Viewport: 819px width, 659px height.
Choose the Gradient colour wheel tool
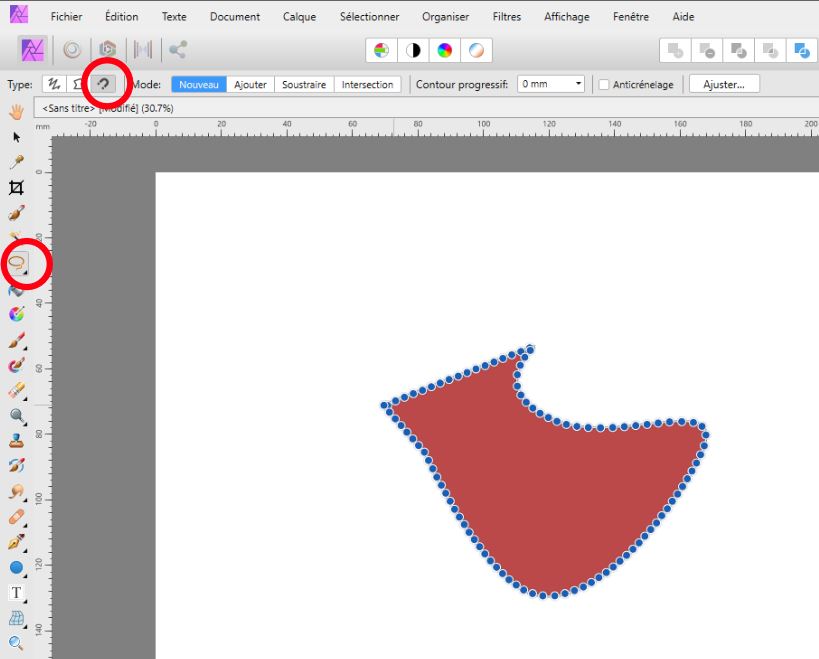(17, 314)
